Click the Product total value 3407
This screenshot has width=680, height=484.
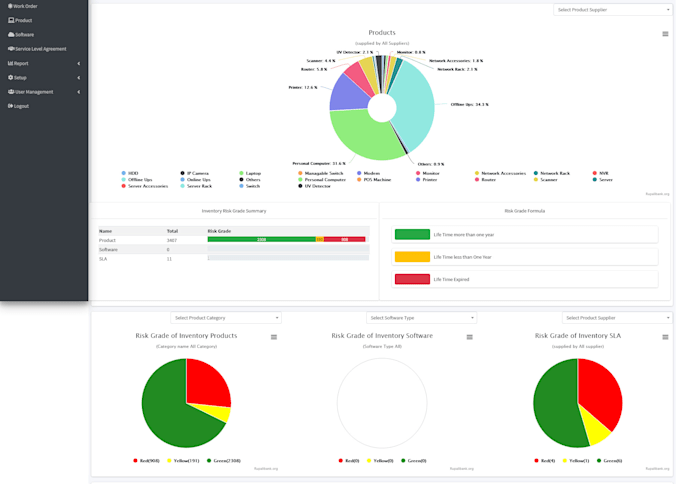172,240
